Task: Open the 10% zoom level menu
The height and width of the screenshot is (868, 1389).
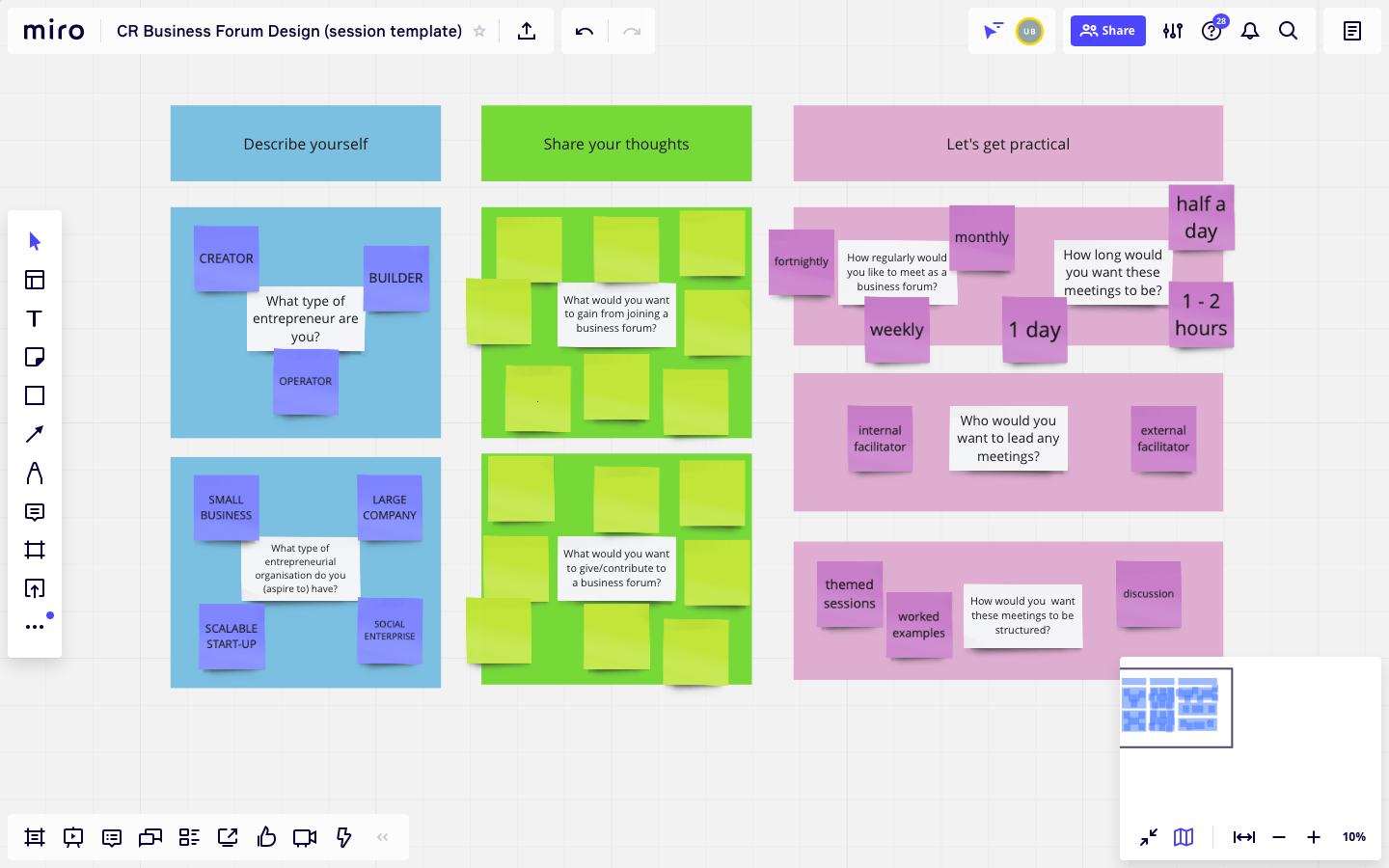Action: [1354, 837]
